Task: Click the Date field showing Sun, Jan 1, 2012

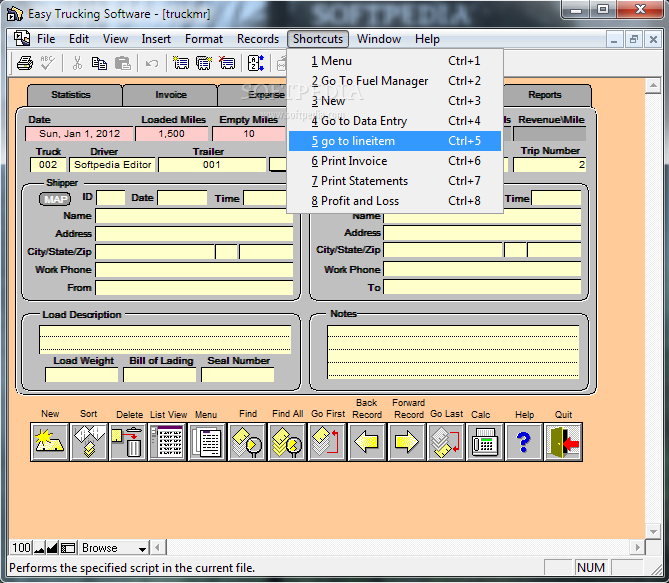Action: [x=79, y=134]
